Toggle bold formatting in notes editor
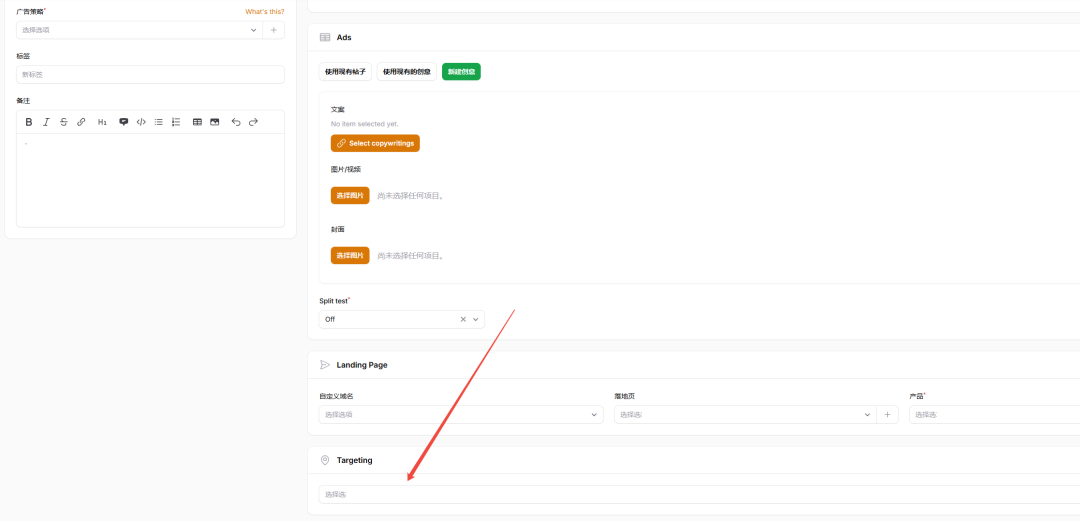1080x521 pixels. click(29, 122)
